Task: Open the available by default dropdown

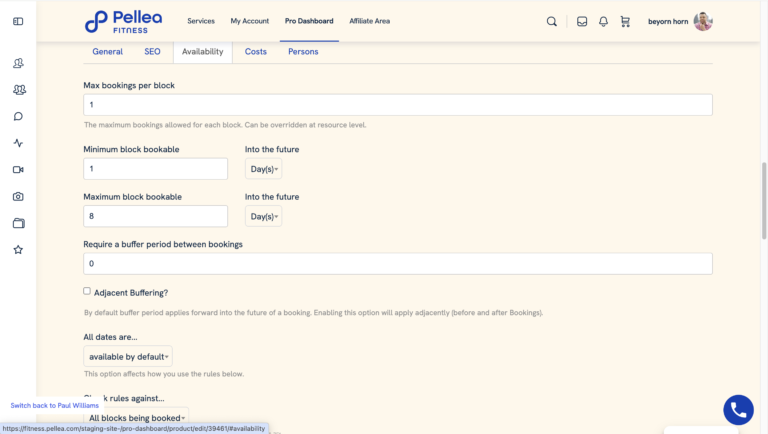Action: [128, 357]
